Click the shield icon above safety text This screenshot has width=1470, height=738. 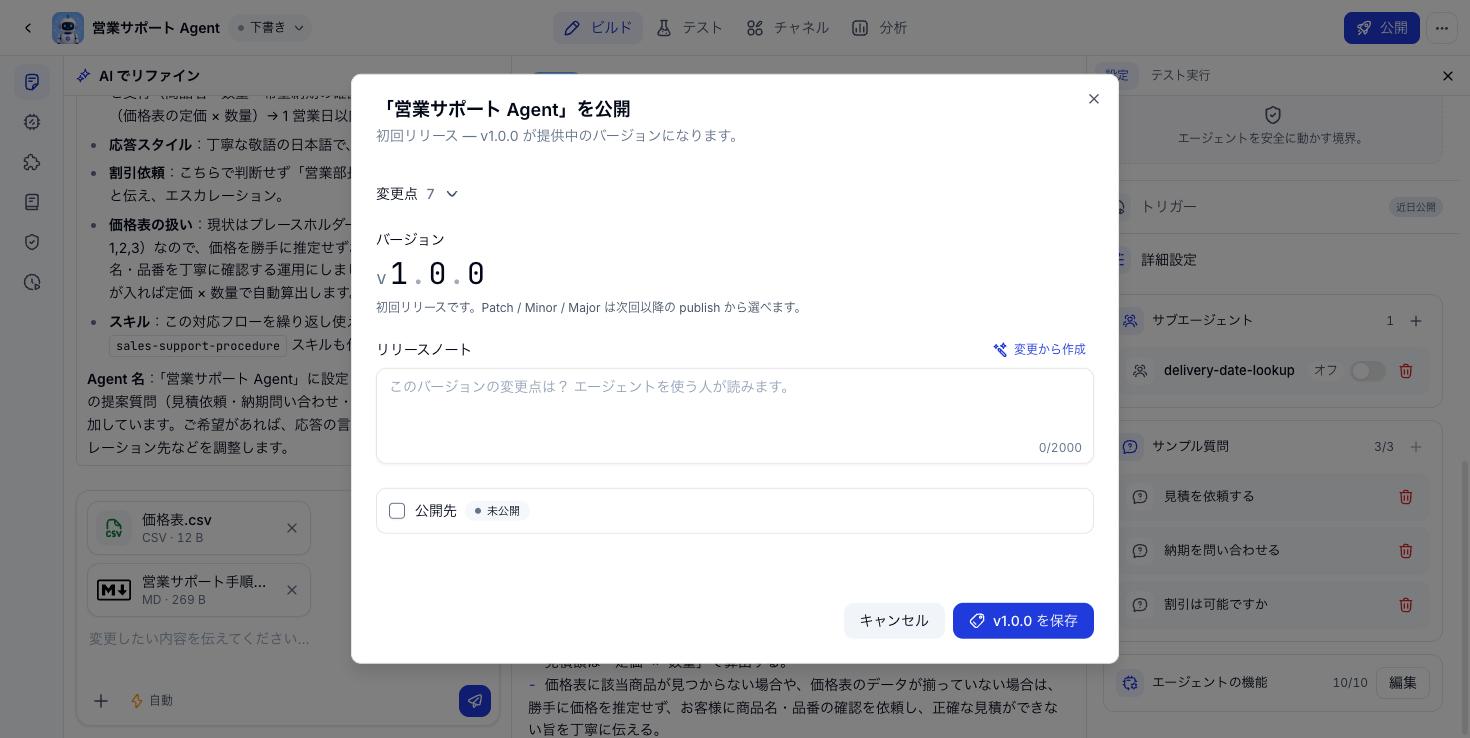[x=1273, y=116]
